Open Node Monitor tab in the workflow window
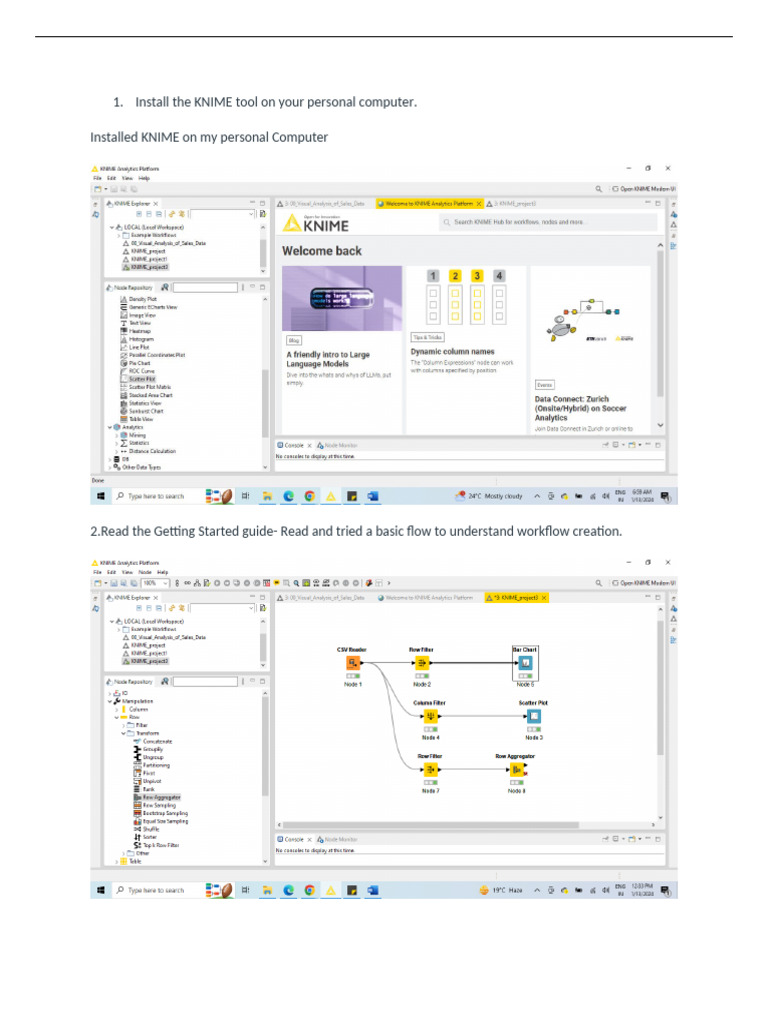The image size is (768, 1024). [x=337, y=839]
